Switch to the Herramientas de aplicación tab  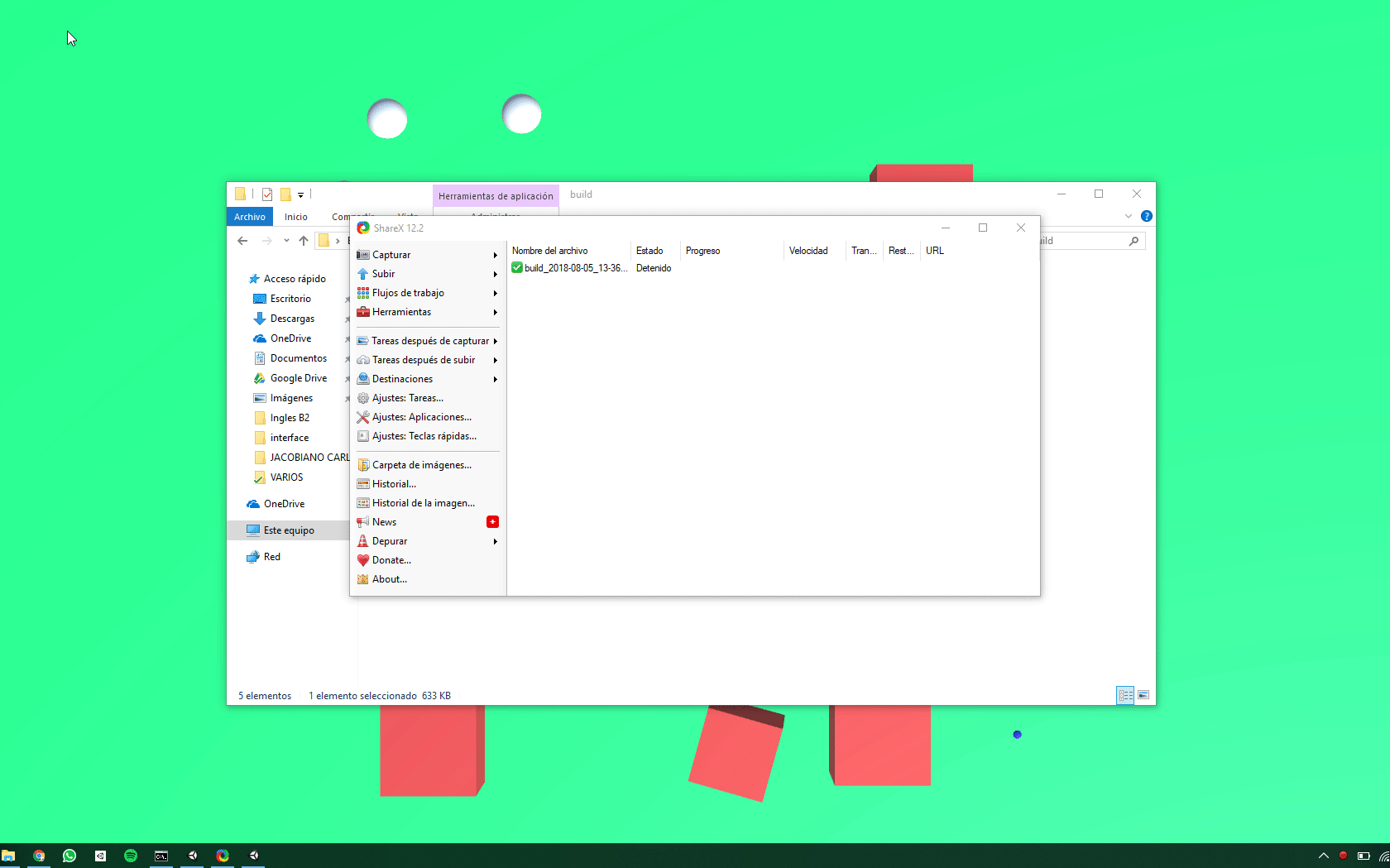click(495, 196)
